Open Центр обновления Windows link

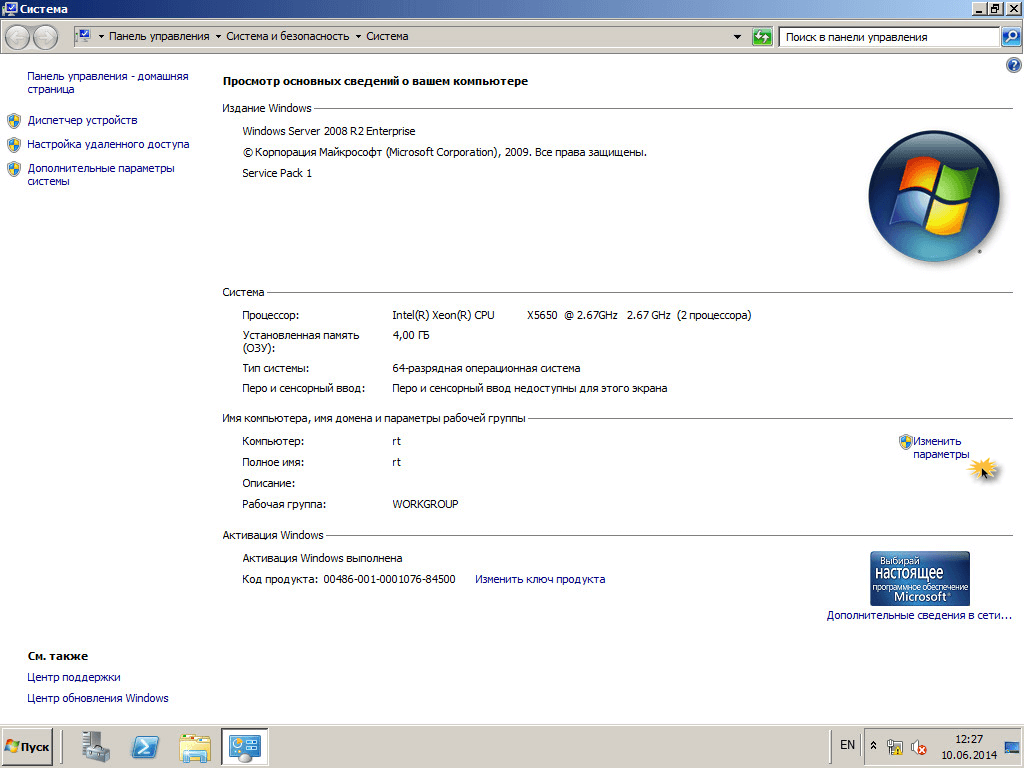pyautogui.click(x=98, y=698)
